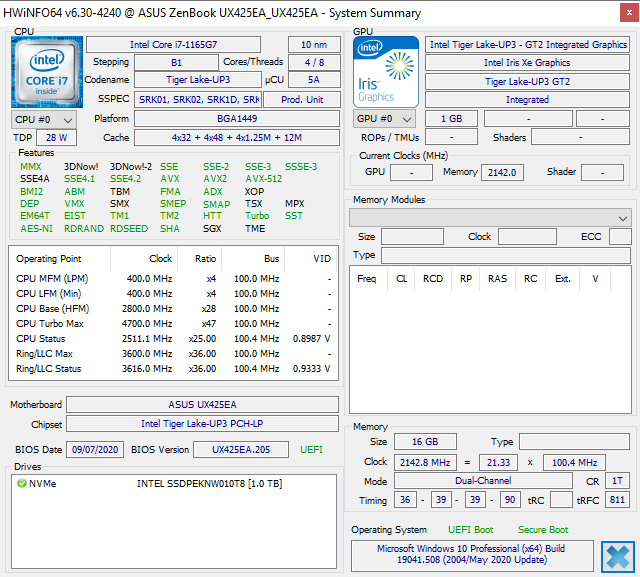Click the Intel Iris Xe Graphics button

click(x=527, y=63)
